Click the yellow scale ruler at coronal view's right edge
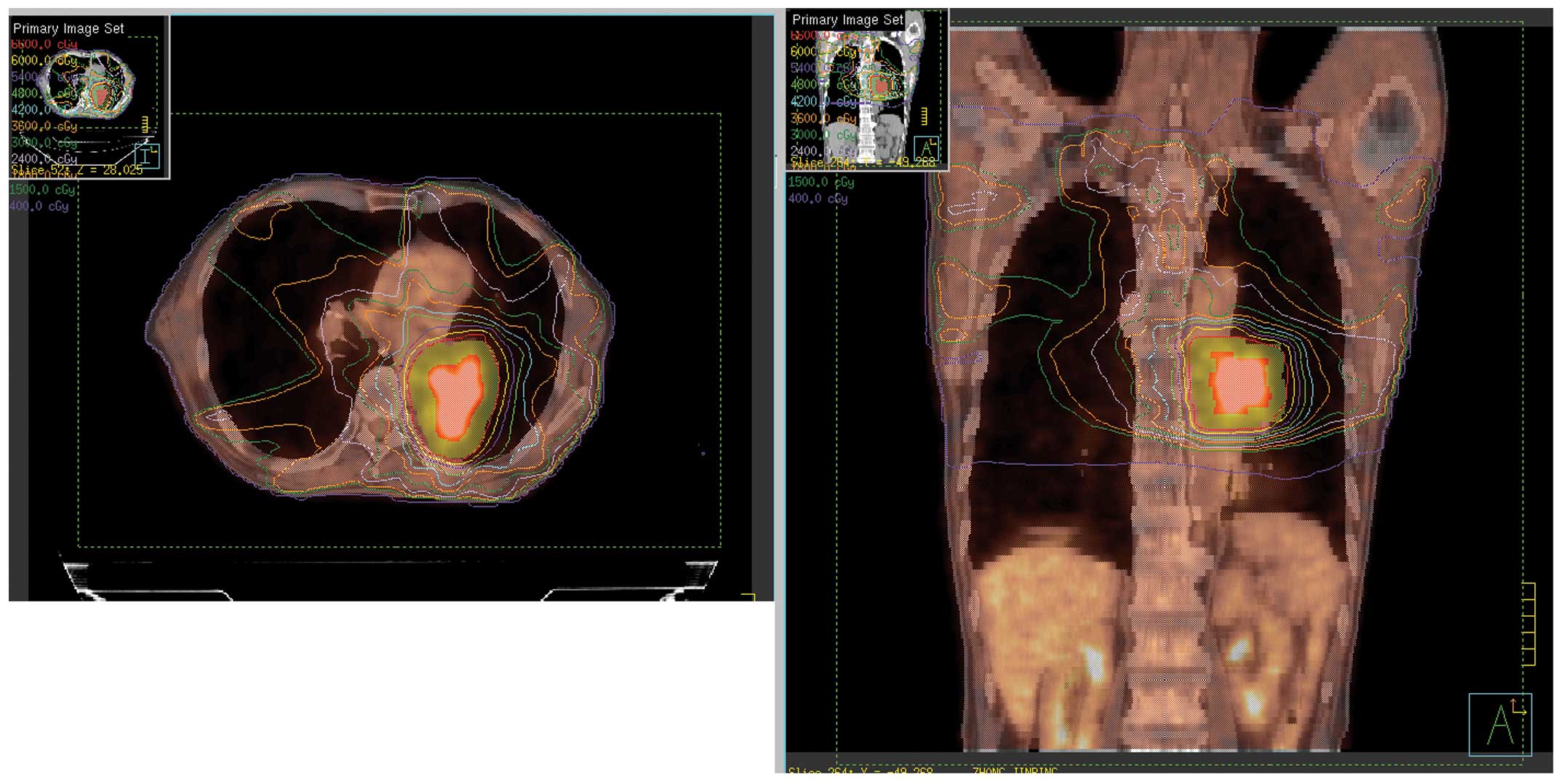This screenshot has height=784, width=1564. point(1528,623)
